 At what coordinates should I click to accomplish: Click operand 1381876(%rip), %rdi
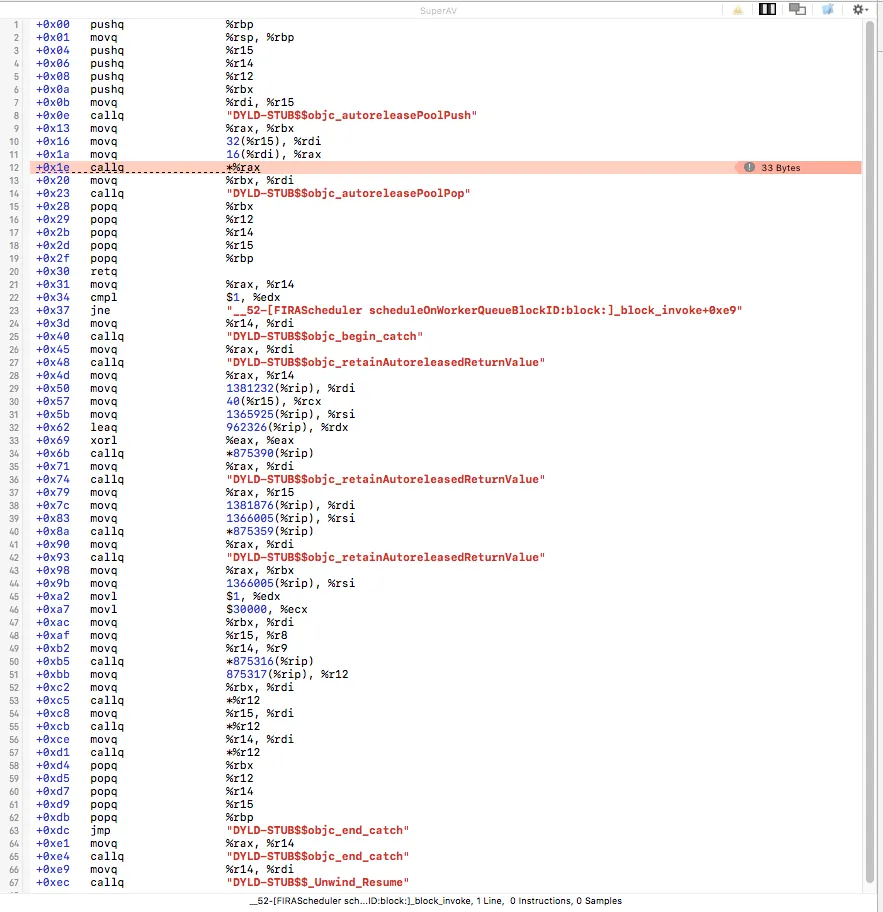tap(290, 505)
